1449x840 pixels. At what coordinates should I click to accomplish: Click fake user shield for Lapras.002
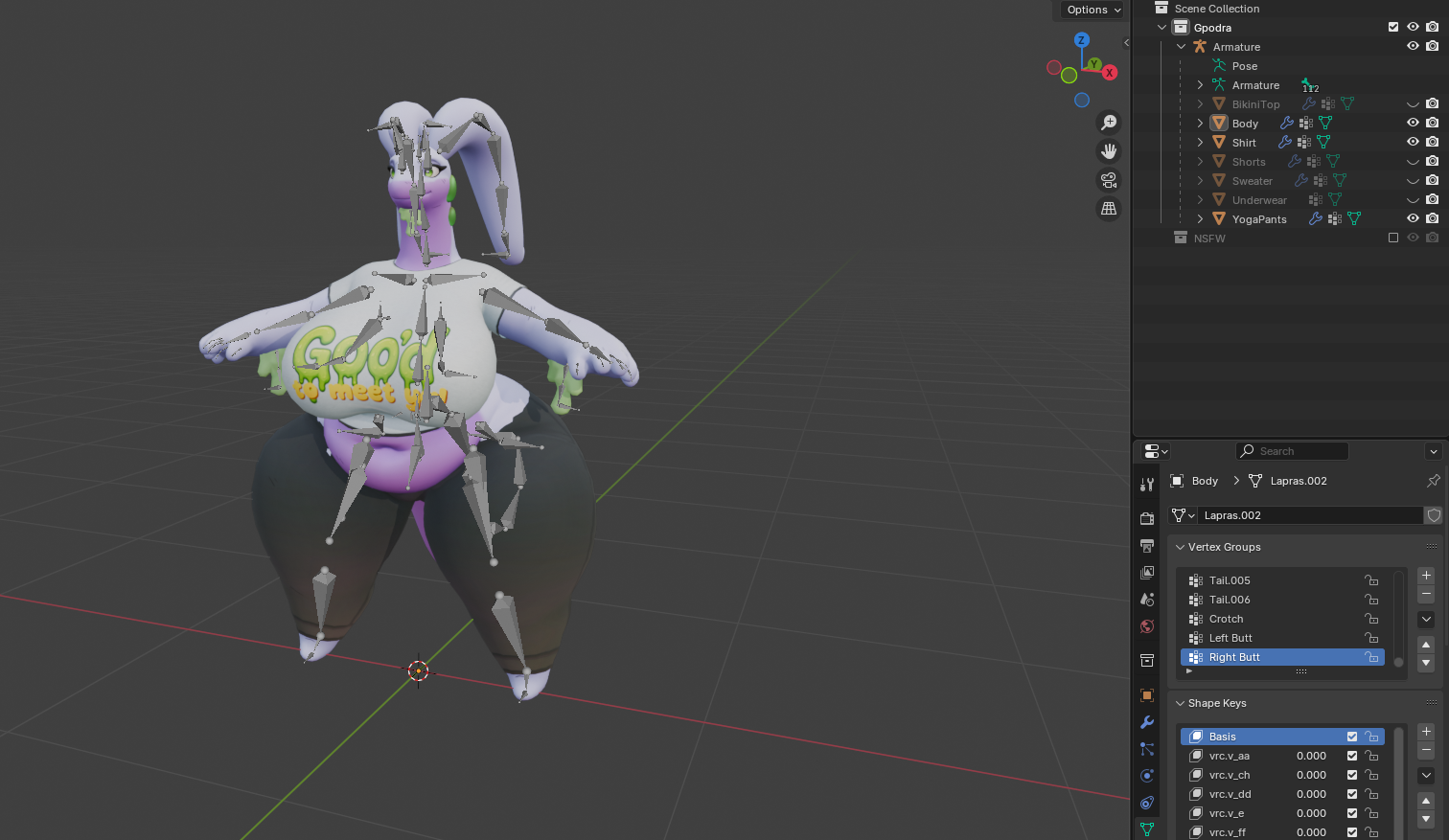point(1434,515)
